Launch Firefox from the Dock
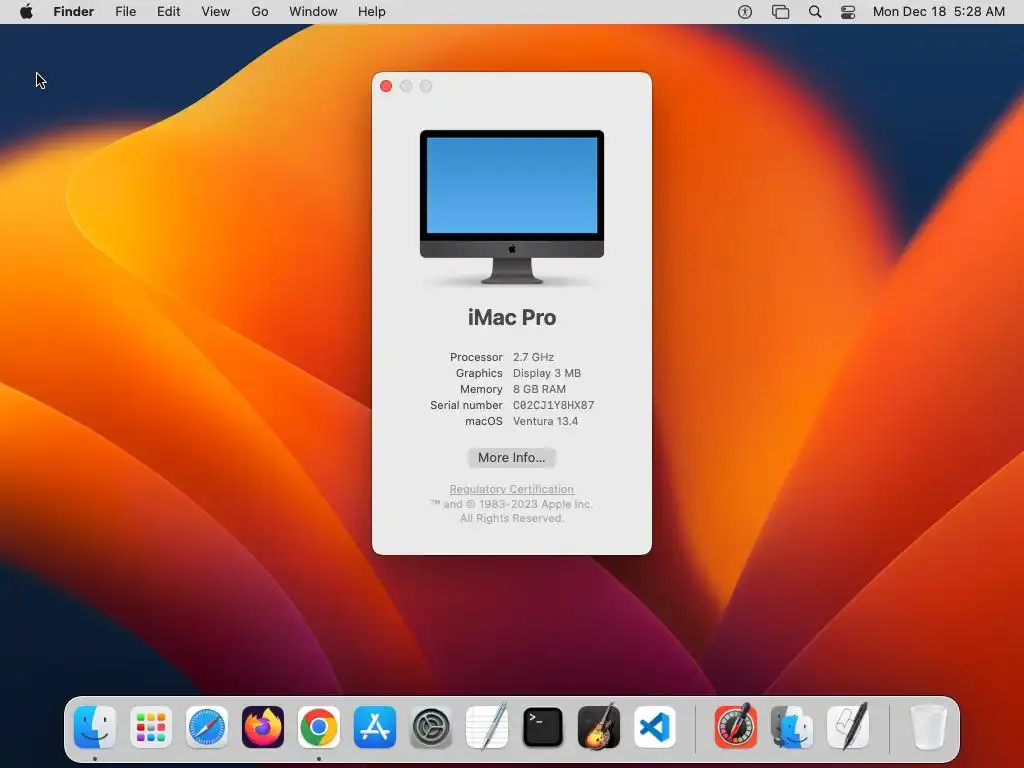Image resolution: width=1024 pixels, height=768 pixels. click(263, 727)
